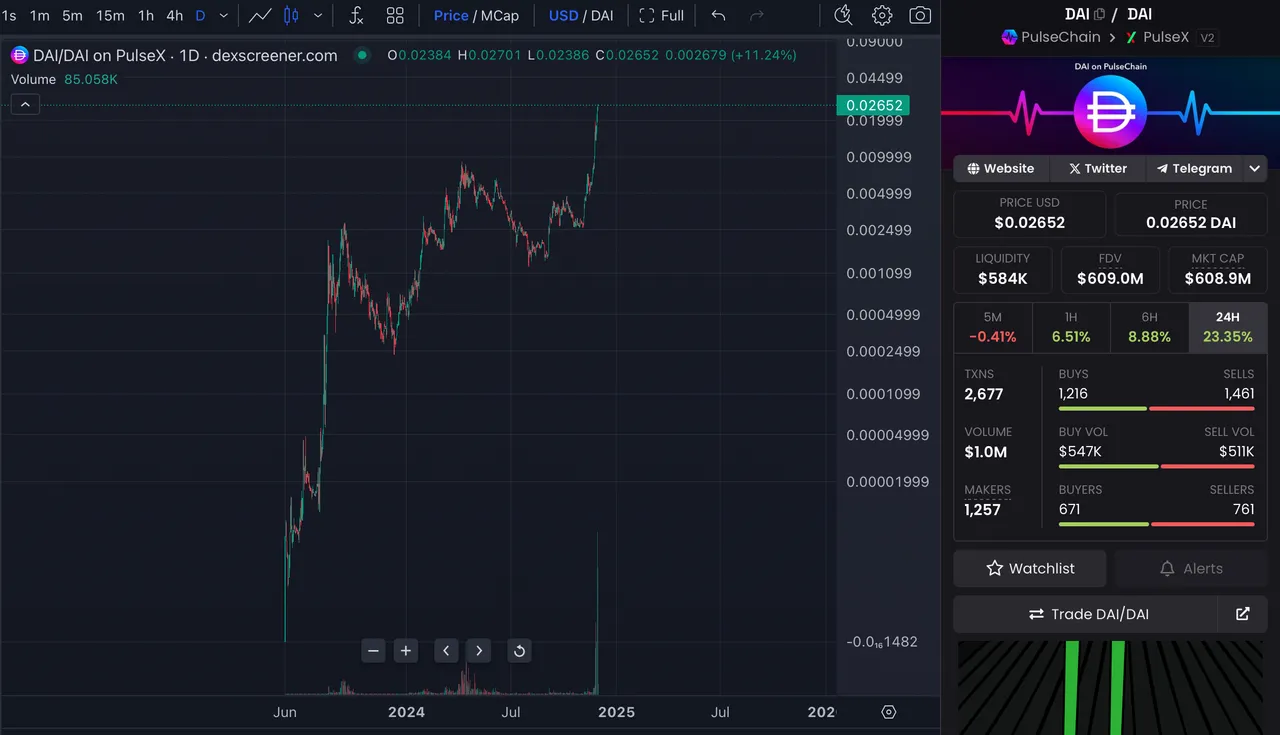Select the 1H stats tab

tap(1071, 327)
